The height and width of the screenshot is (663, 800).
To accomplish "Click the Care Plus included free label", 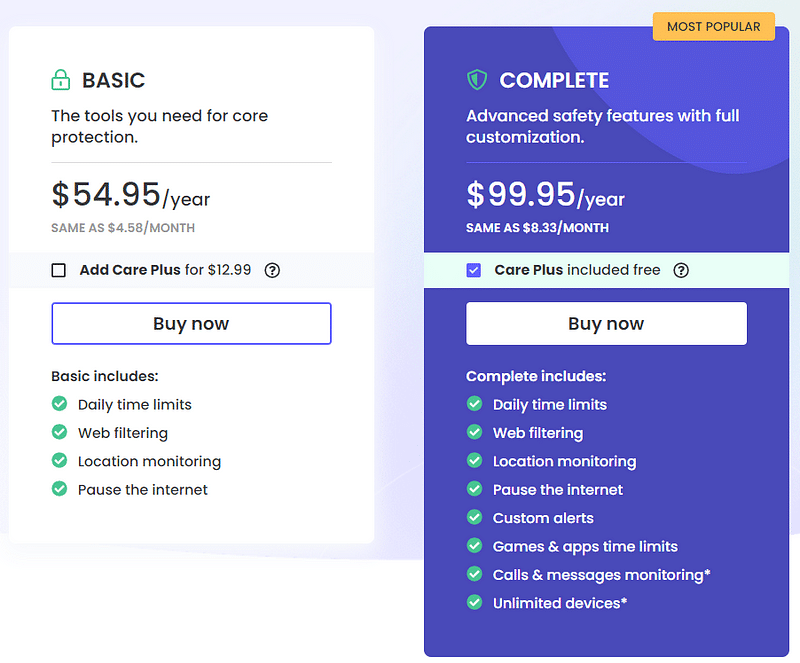I will point(577,270).
